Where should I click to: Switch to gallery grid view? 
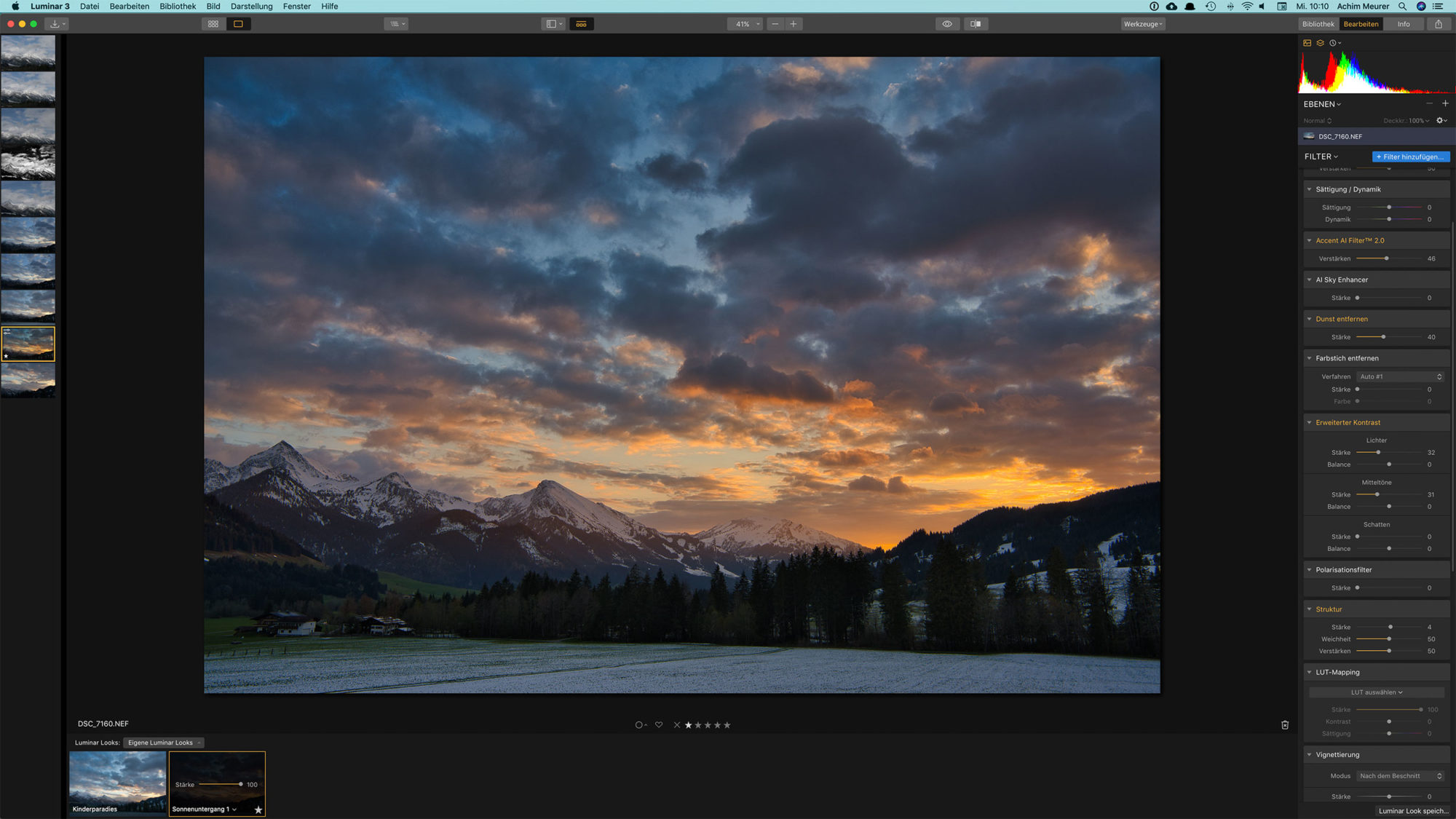(x=213, y=24)
